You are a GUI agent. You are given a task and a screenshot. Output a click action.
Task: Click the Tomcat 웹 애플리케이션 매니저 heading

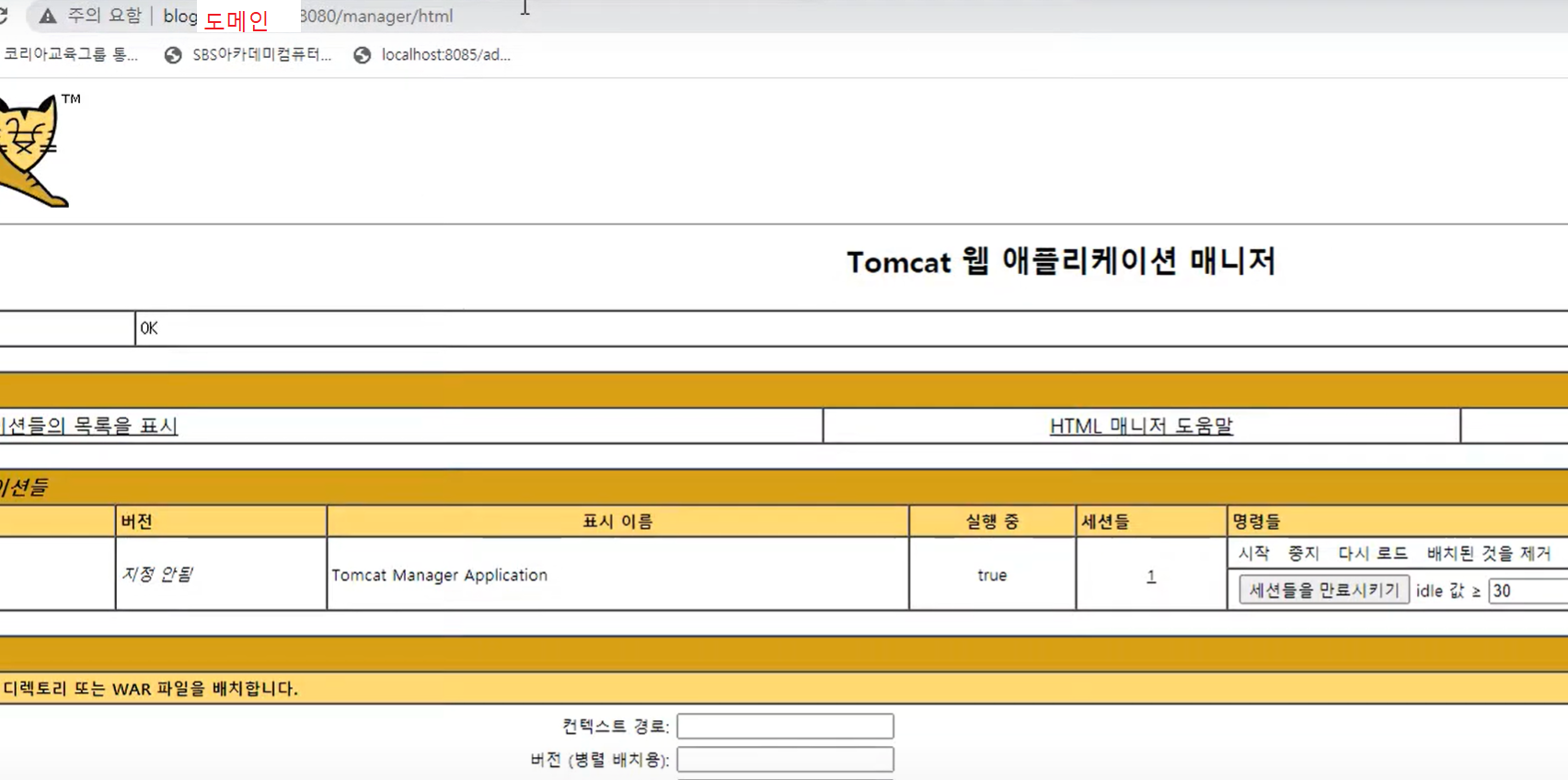point(1061,261)
